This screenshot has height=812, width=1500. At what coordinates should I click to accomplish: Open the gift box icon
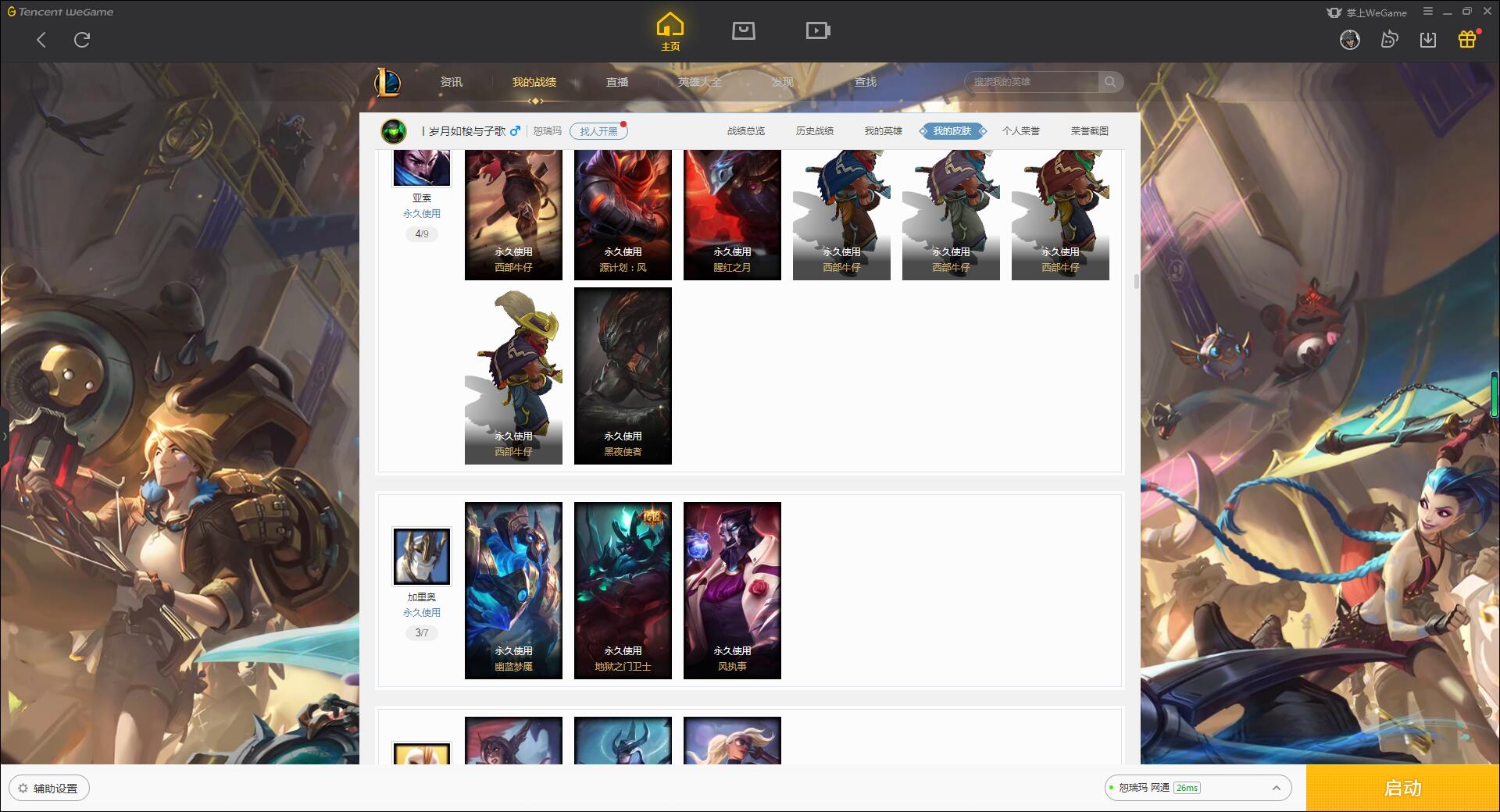[1467, 39]
